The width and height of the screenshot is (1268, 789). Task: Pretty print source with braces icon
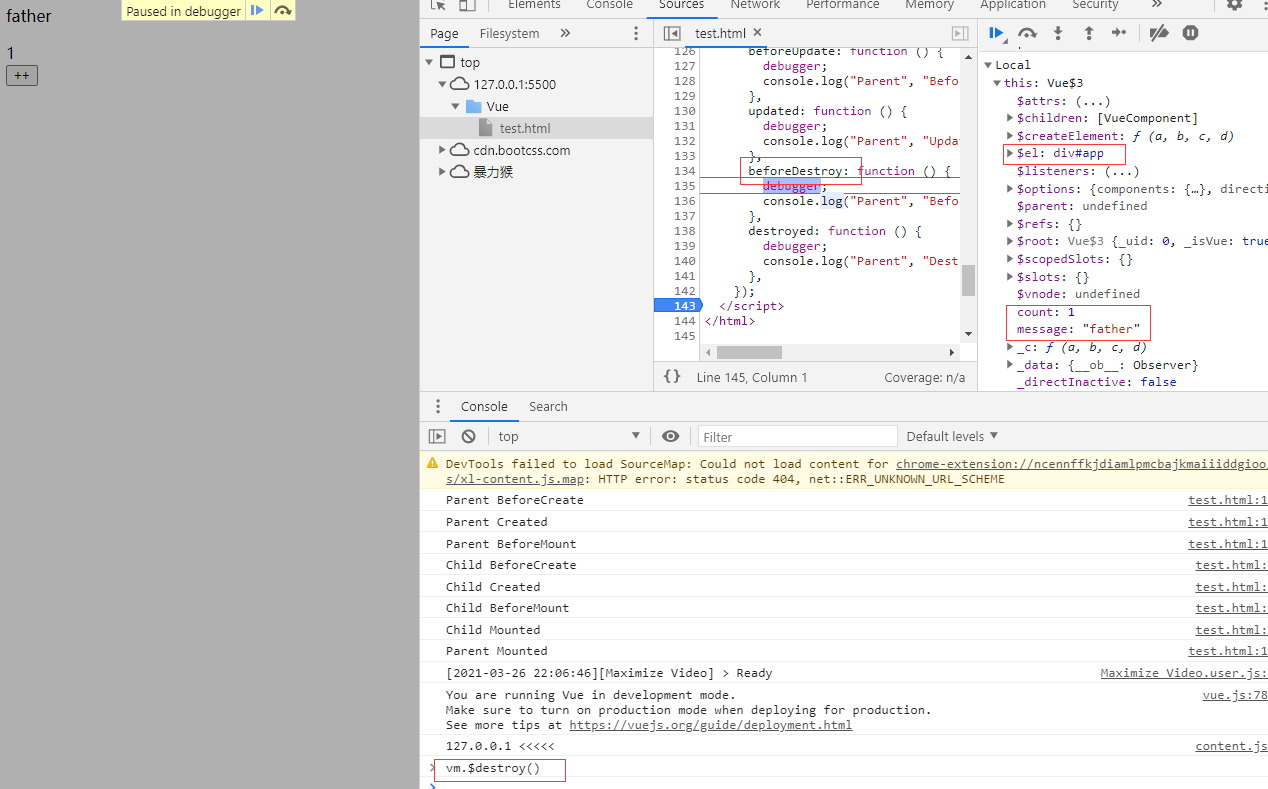pyautogui.click(x=672, y=377)
